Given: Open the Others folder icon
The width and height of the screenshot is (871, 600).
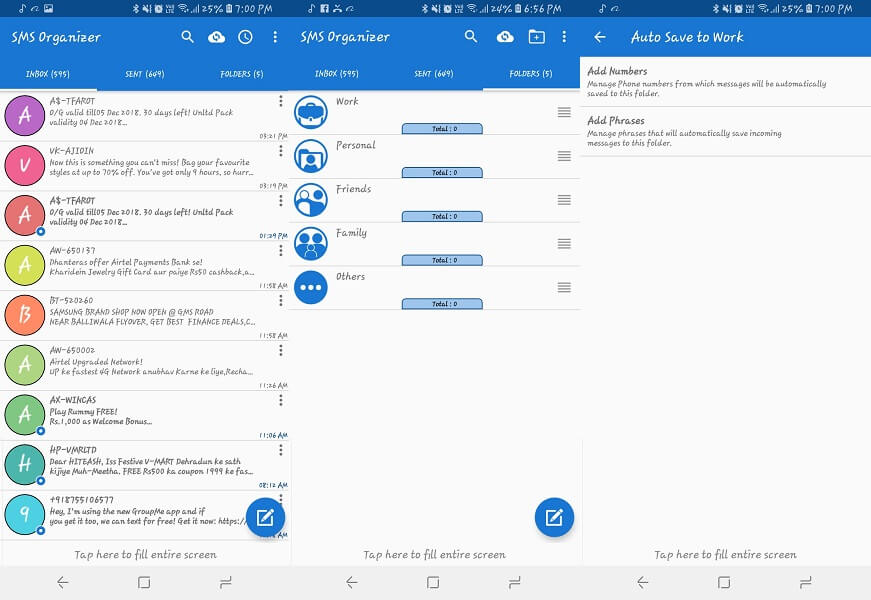Looking at the screenshot, I should [311, 287].
